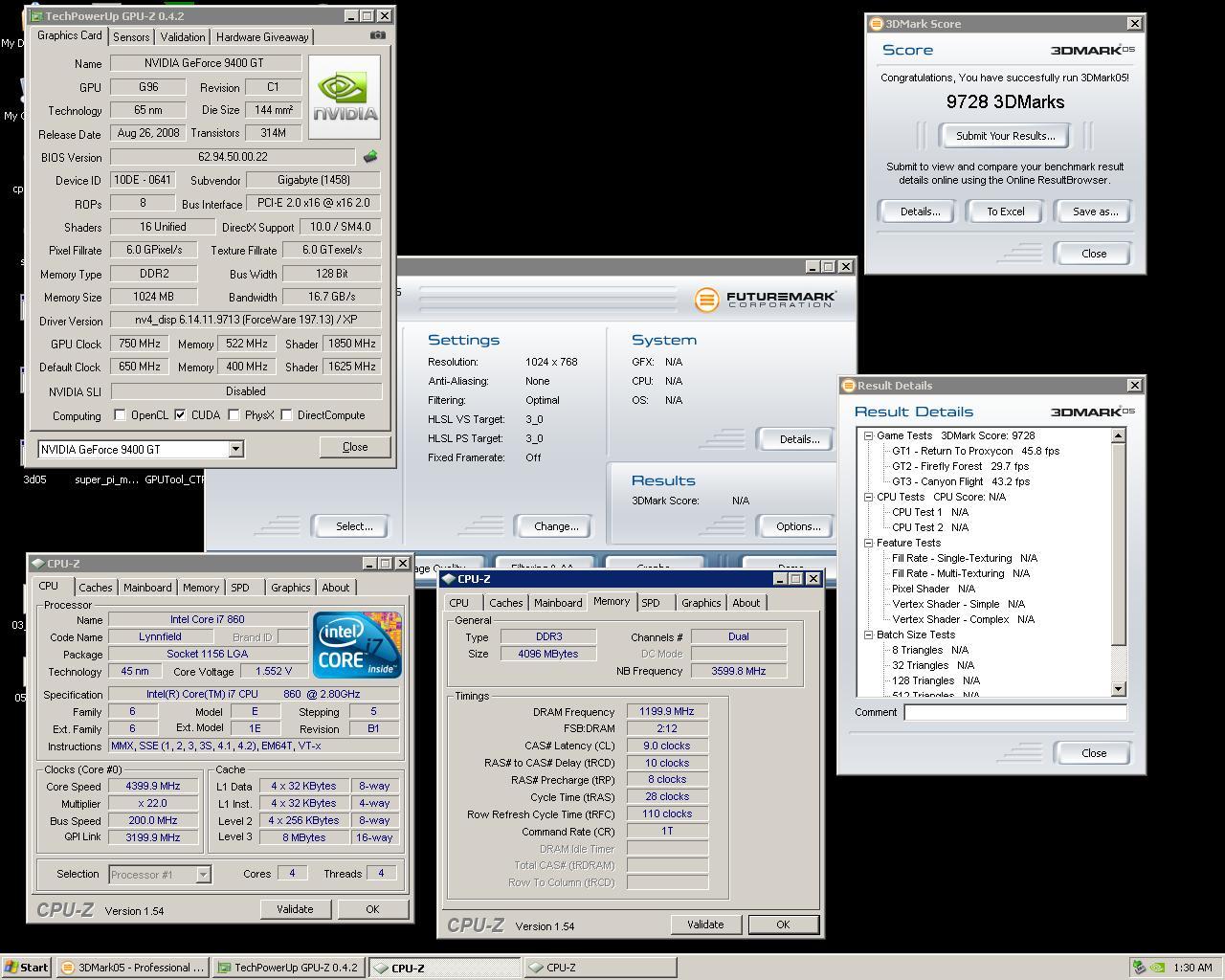Select GT3 - Canyon Flight result
Screen dimensions: 1225x980
click(x=960, y=481)
